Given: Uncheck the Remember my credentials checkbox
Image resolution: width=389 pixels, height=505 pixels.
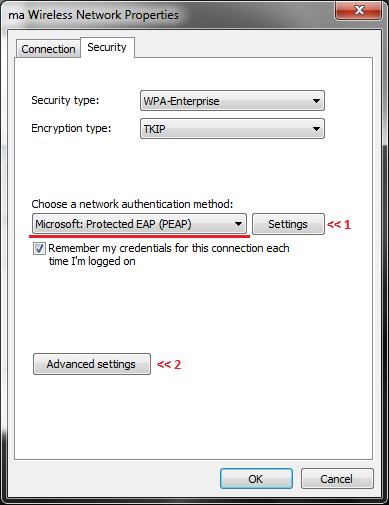Looking at the screenshot, I should [39, 249].
